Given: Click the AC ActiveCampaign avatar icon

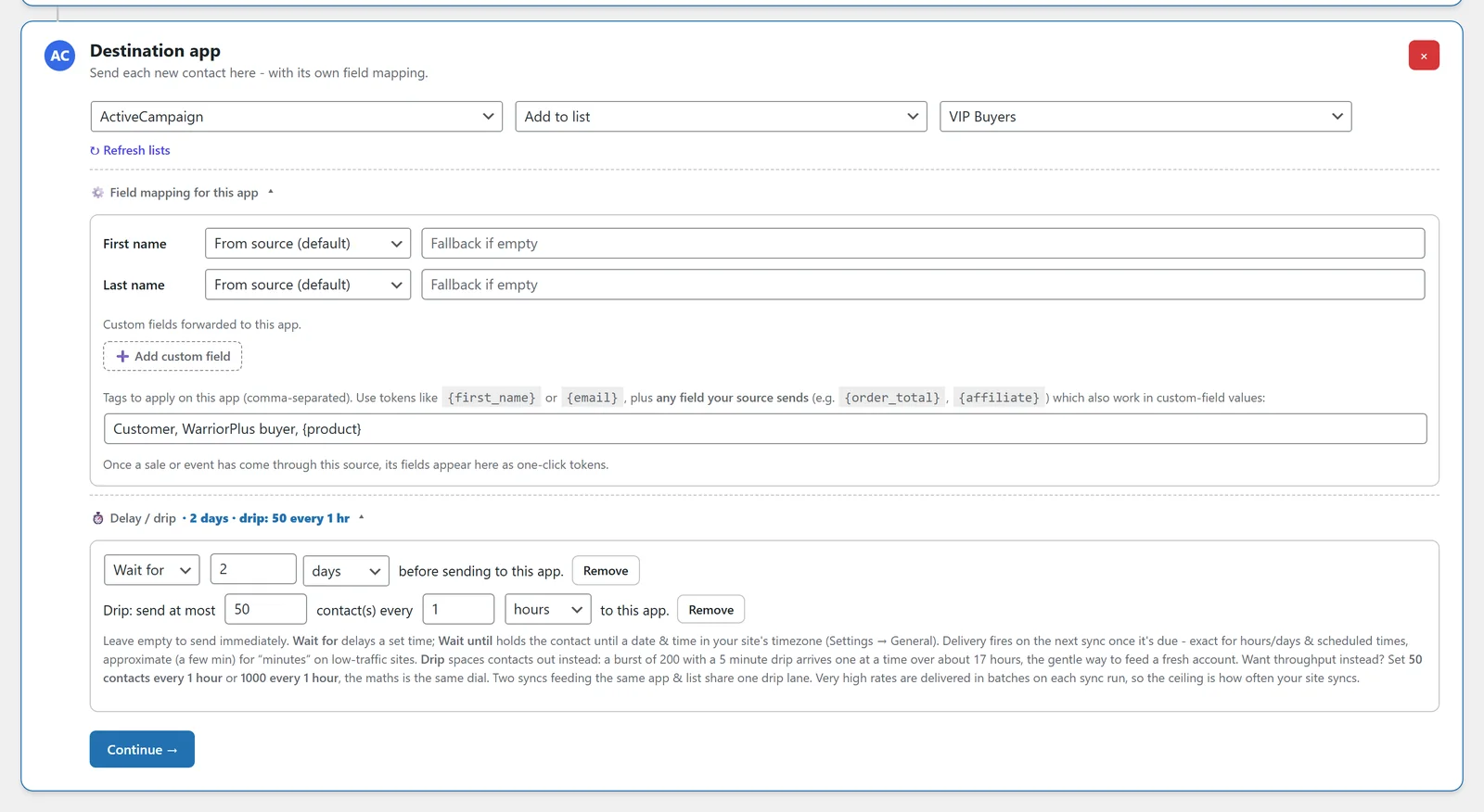Looking at the screenshot, I should [59, 56].
